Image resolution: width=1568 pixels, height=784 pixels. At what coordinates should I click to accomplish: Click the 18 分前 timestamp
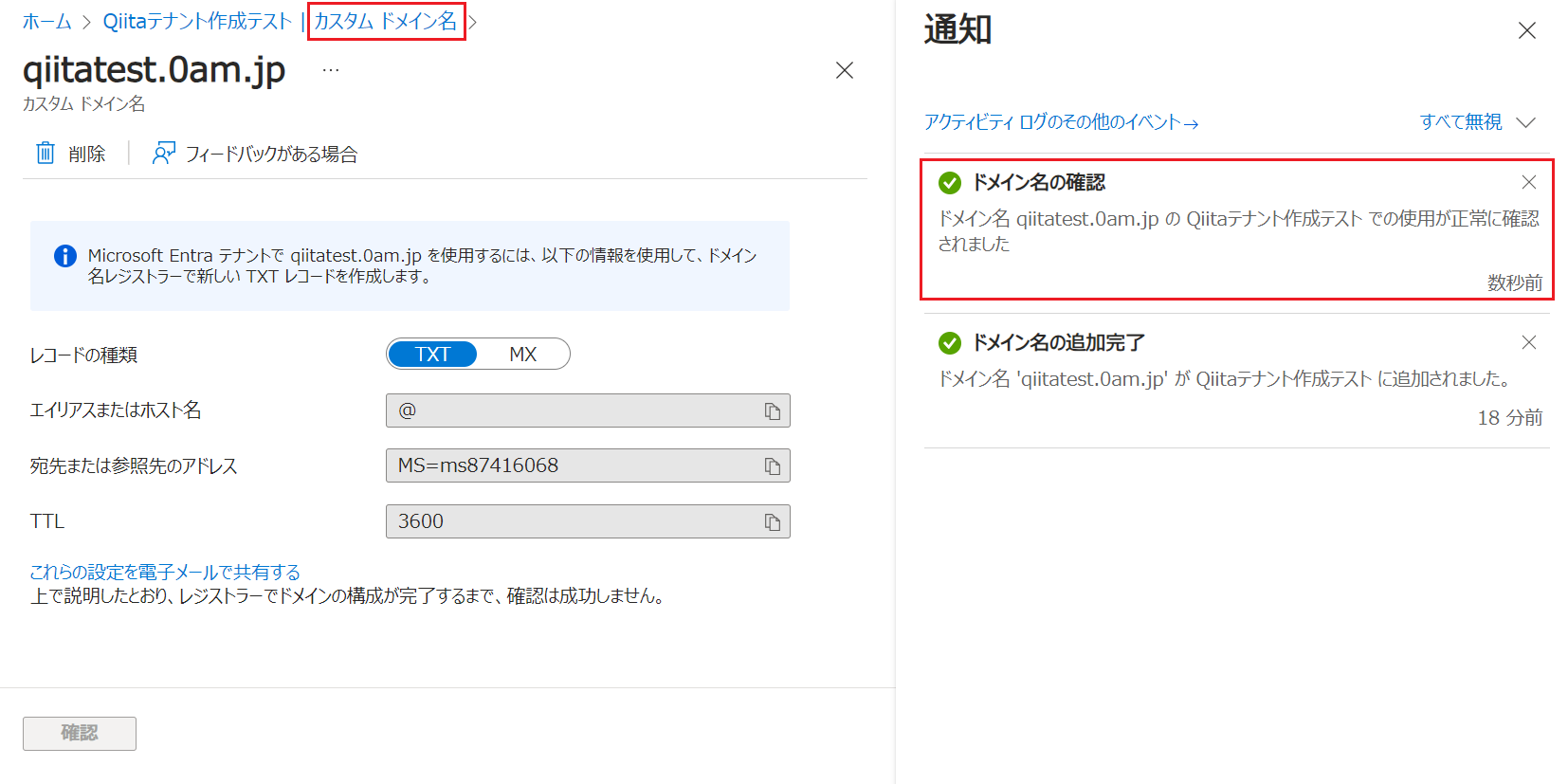[x=1510, y=418]
